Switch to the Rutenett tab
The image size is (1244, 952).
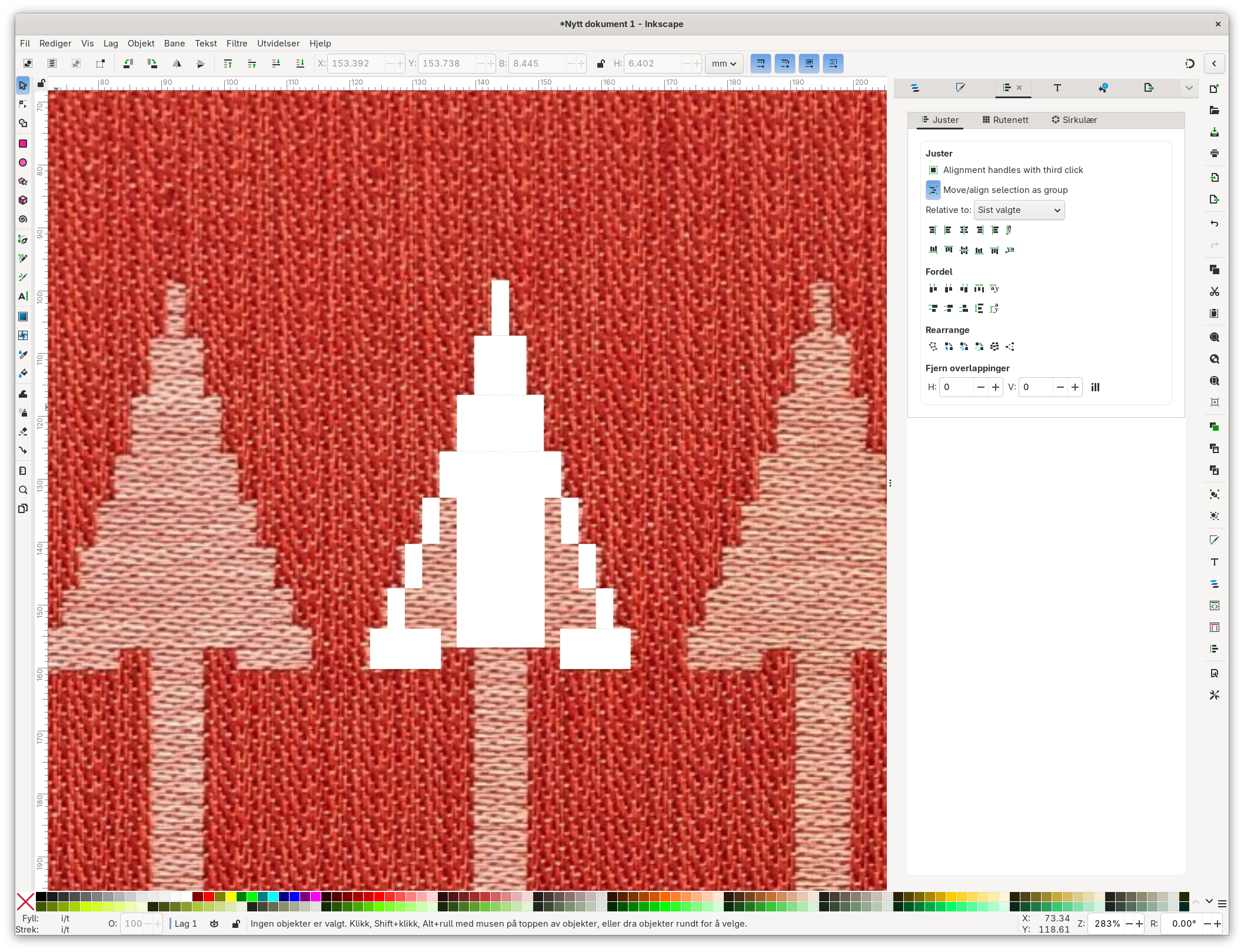1005,120
